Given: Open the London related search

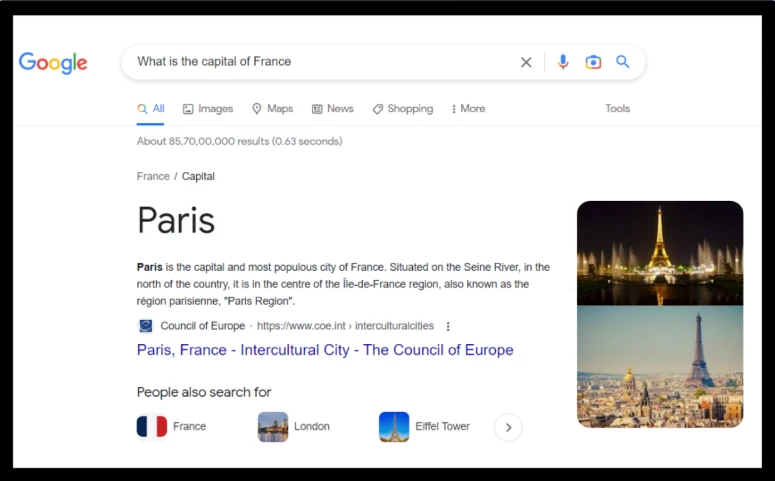Looking at the screenshot, I should [311, 426].
